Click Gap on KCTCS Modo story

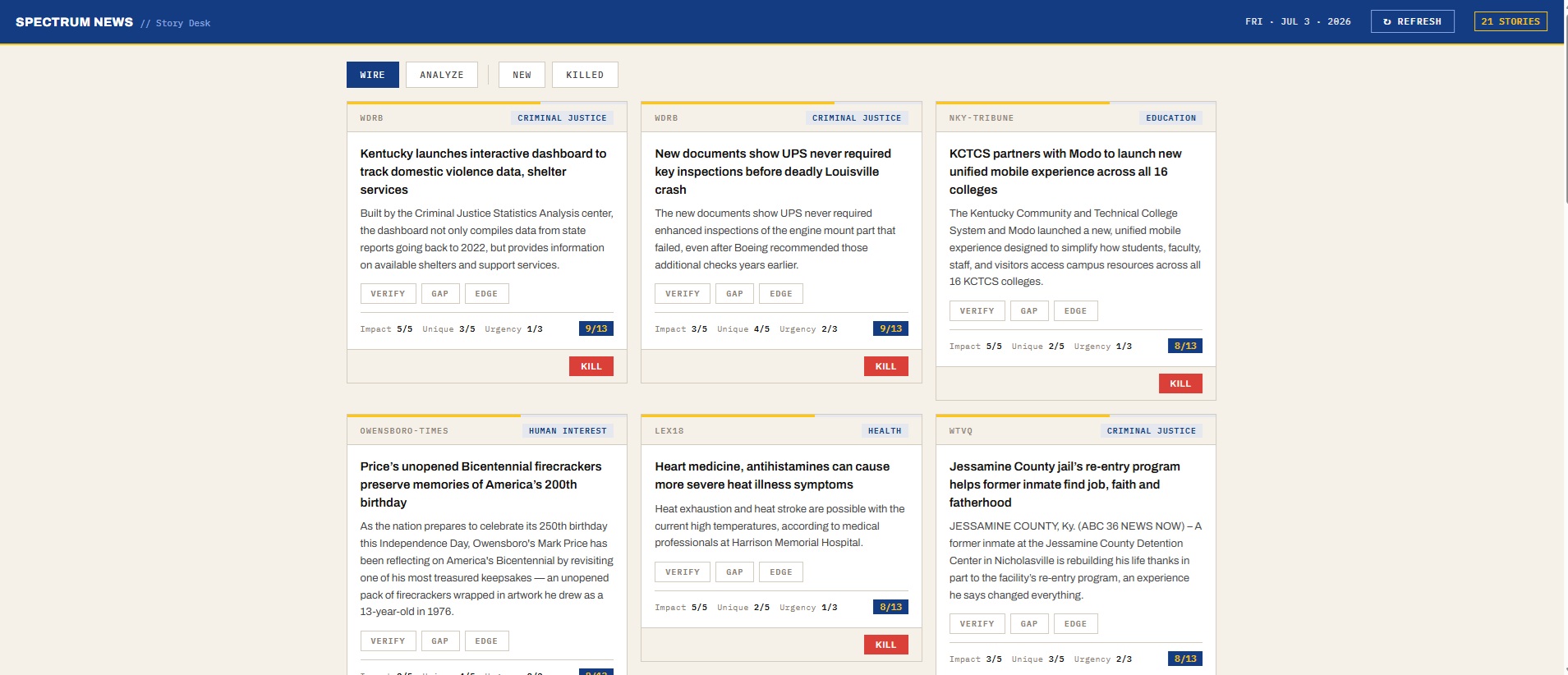point(1029,311)
